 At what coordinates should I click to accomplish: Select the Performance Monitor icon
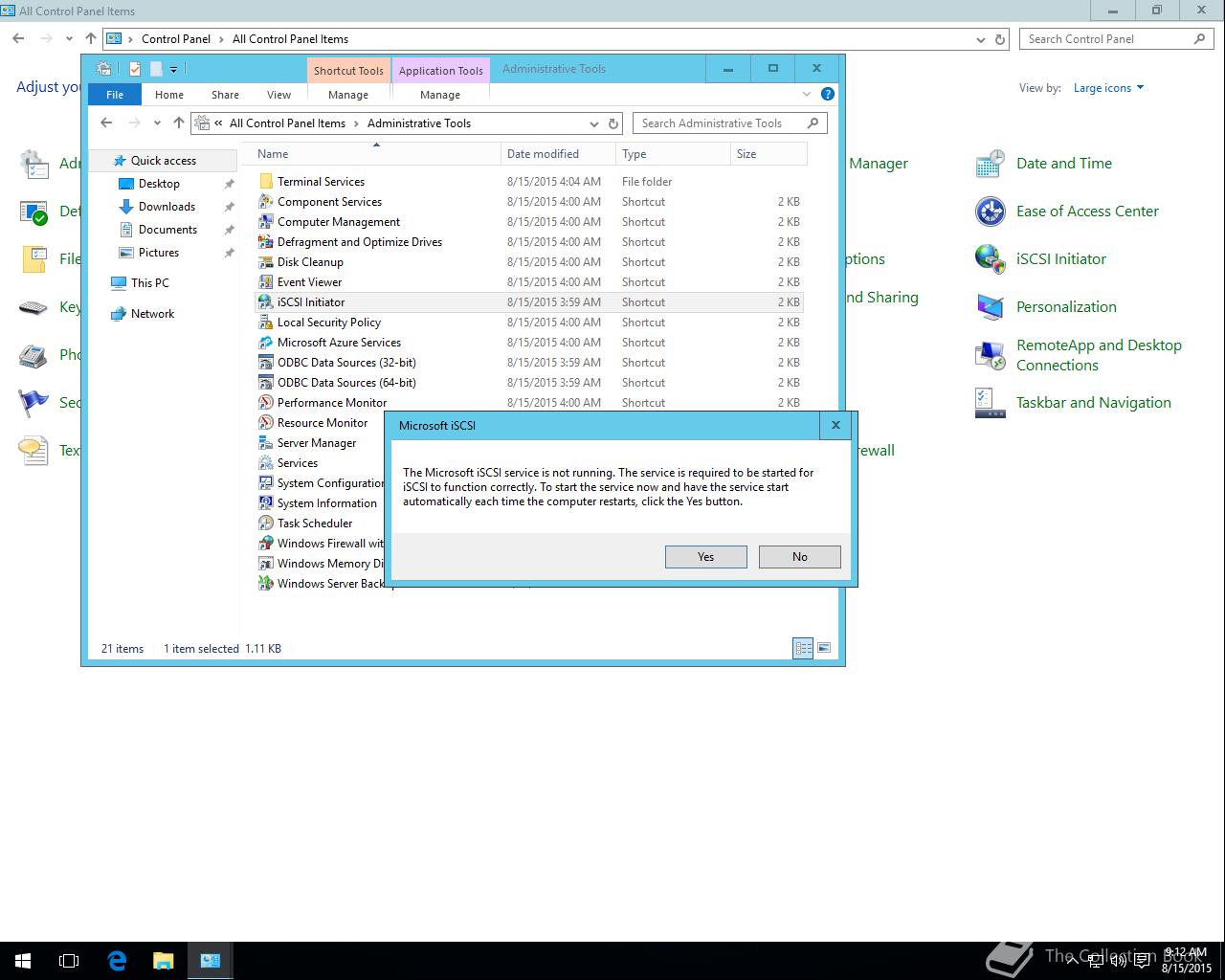(x=266, y=403)
